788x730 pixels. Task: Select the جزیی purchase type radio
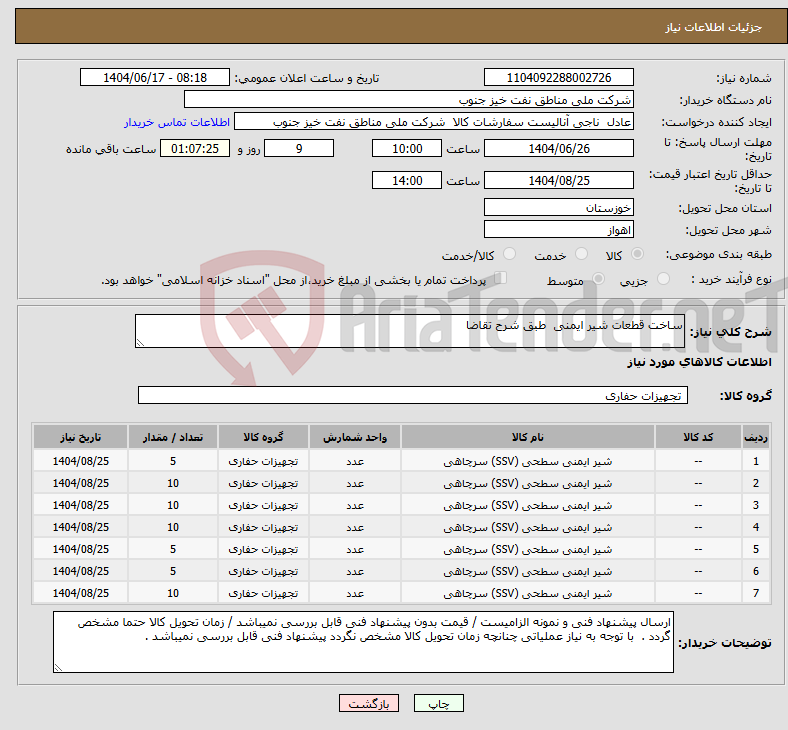coord(663,279)
